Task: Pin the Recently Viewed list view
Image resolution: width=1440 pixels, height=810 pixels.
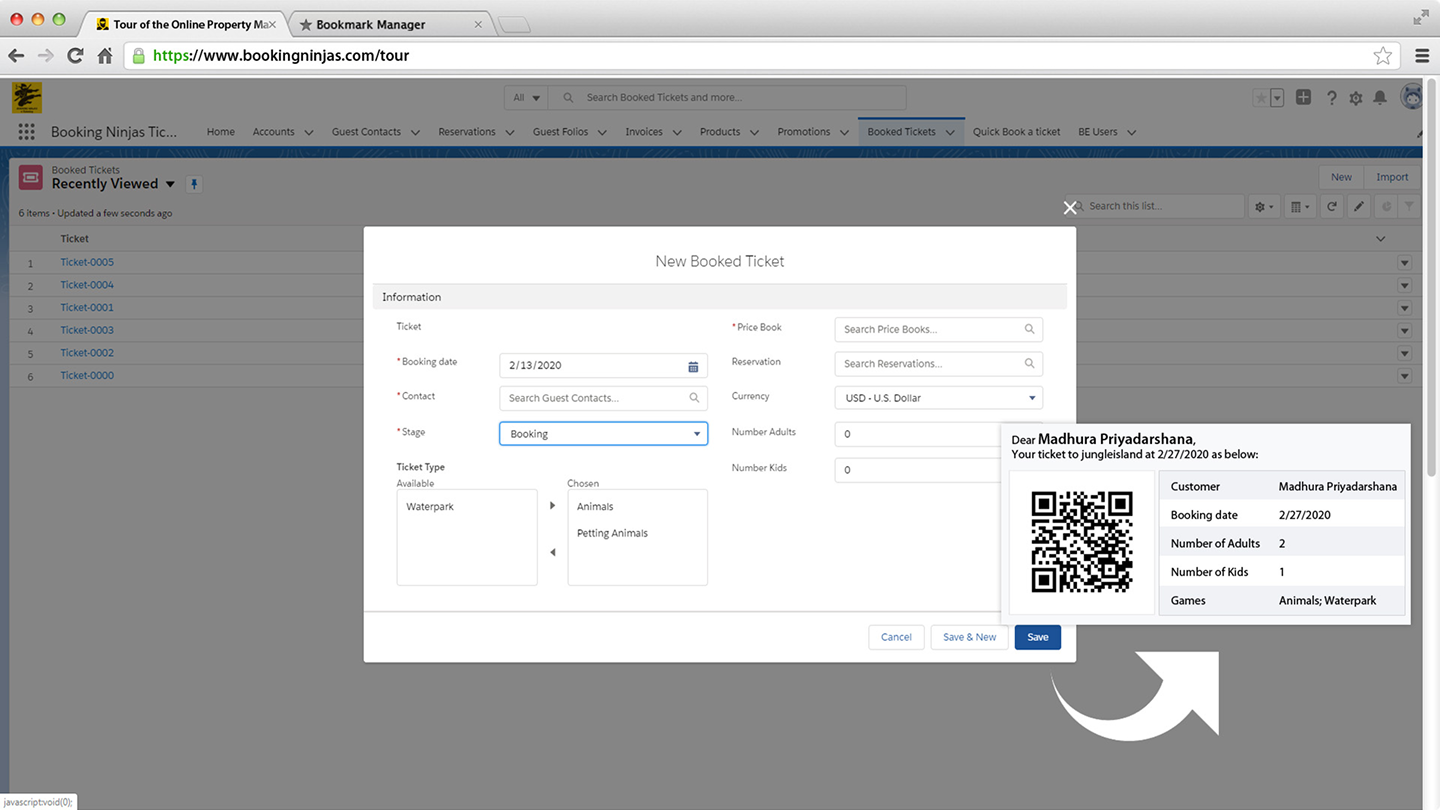Action: 193,183
